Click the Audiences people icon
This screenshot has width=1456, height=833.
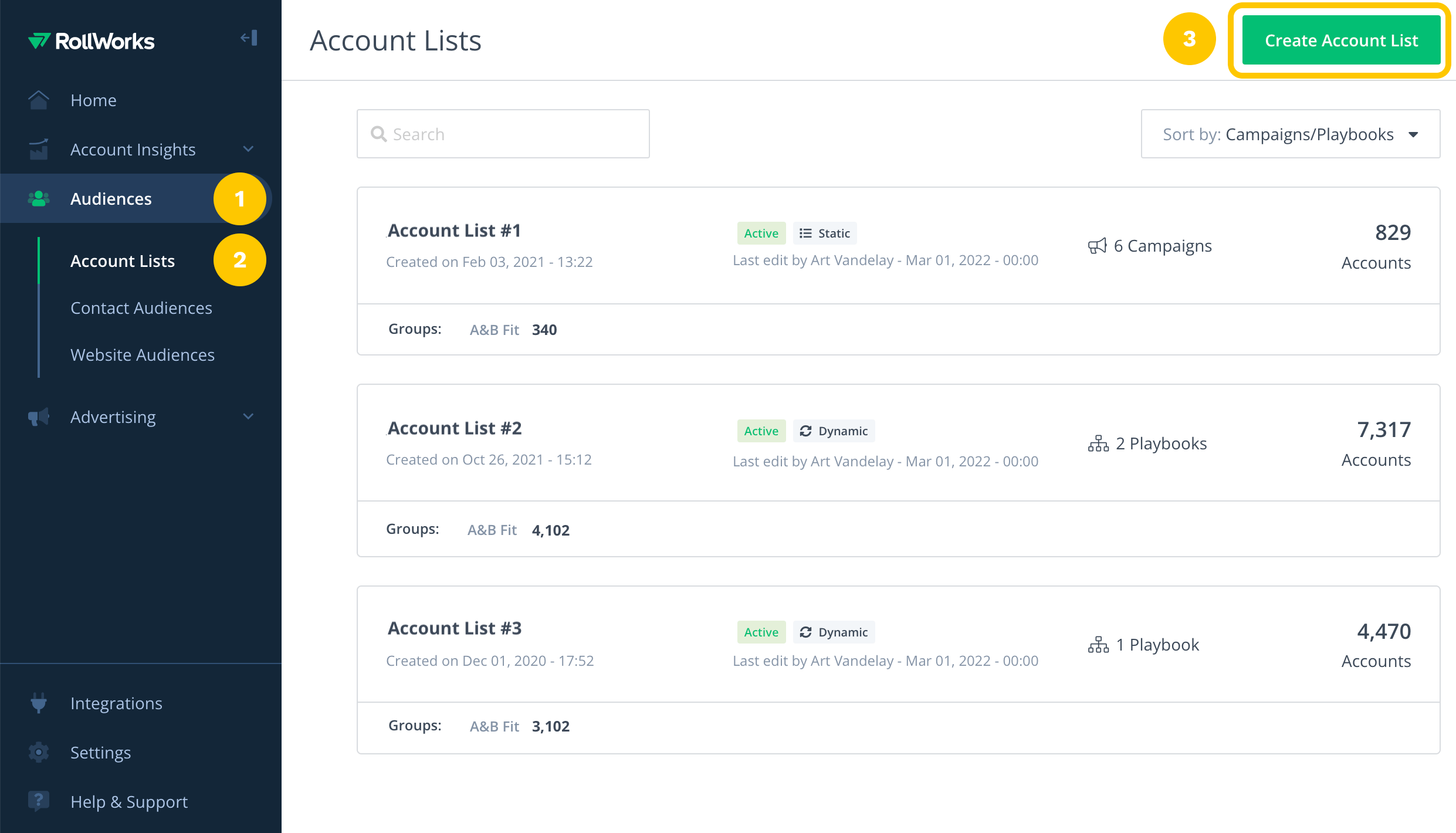pyautogui.click(x=39, y=199)
